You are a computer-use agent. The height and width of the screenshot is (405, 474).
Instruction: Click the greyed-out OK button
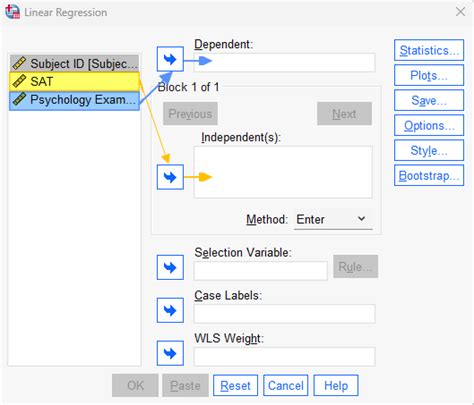point(135,386)
